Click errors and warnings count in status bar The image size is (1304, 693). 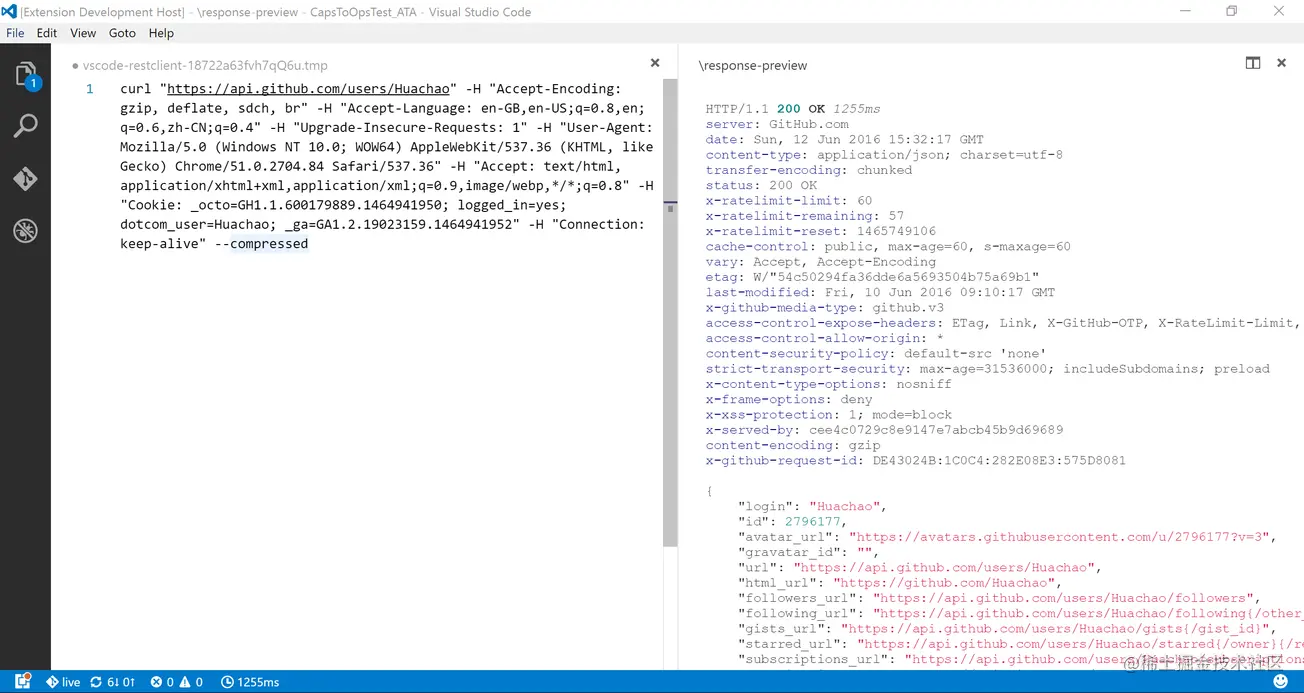click(x=176, y=682)
